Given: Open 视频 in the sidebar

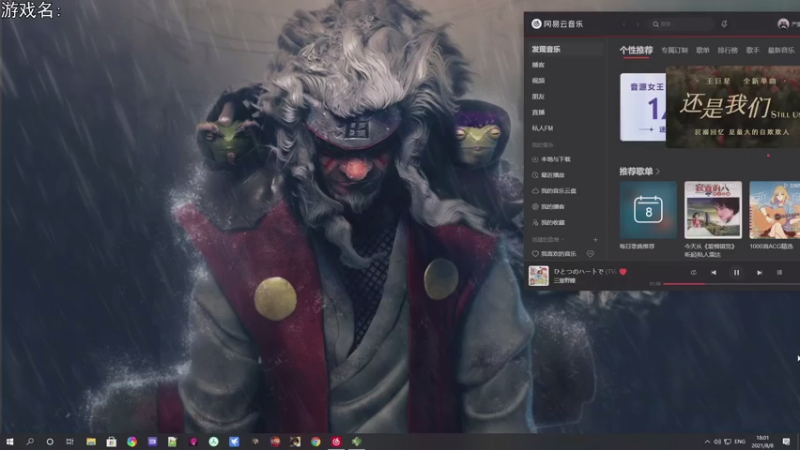Looking at the screenshot, I should [x=538, y=81].
